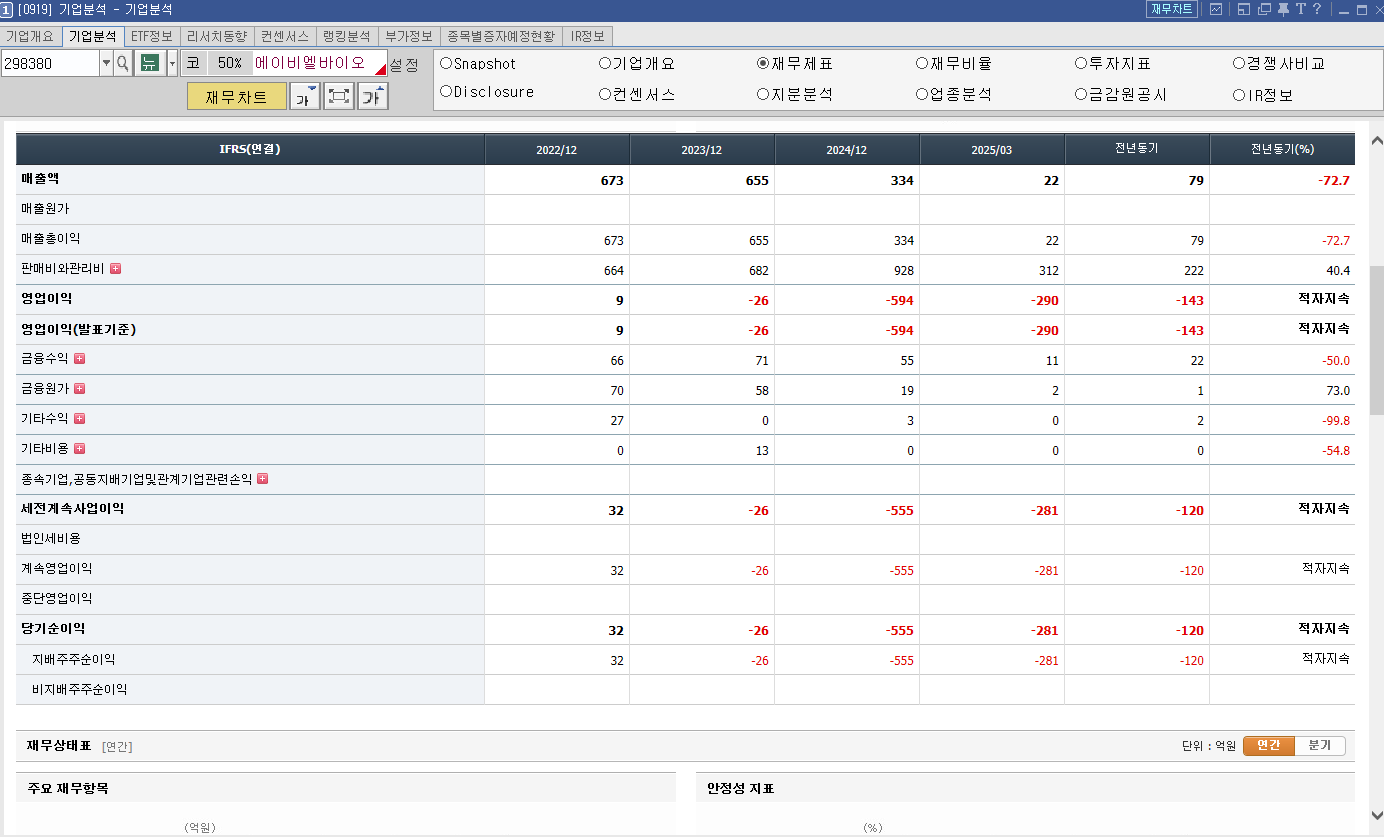
Task: Select the 컨센서스 radio button
Action: pos(605,95)
